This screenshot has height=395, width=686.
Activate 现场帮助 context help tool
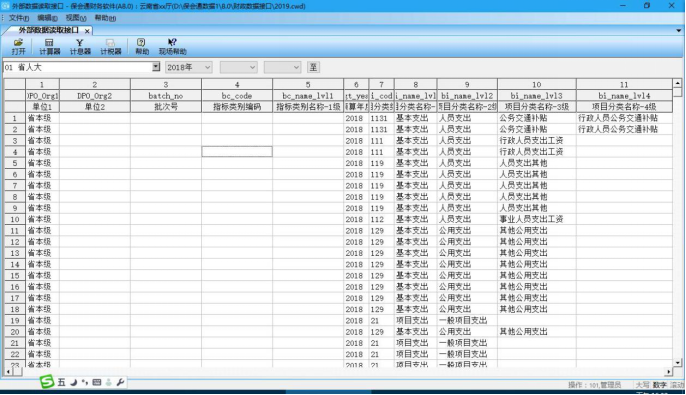point(172,46)
